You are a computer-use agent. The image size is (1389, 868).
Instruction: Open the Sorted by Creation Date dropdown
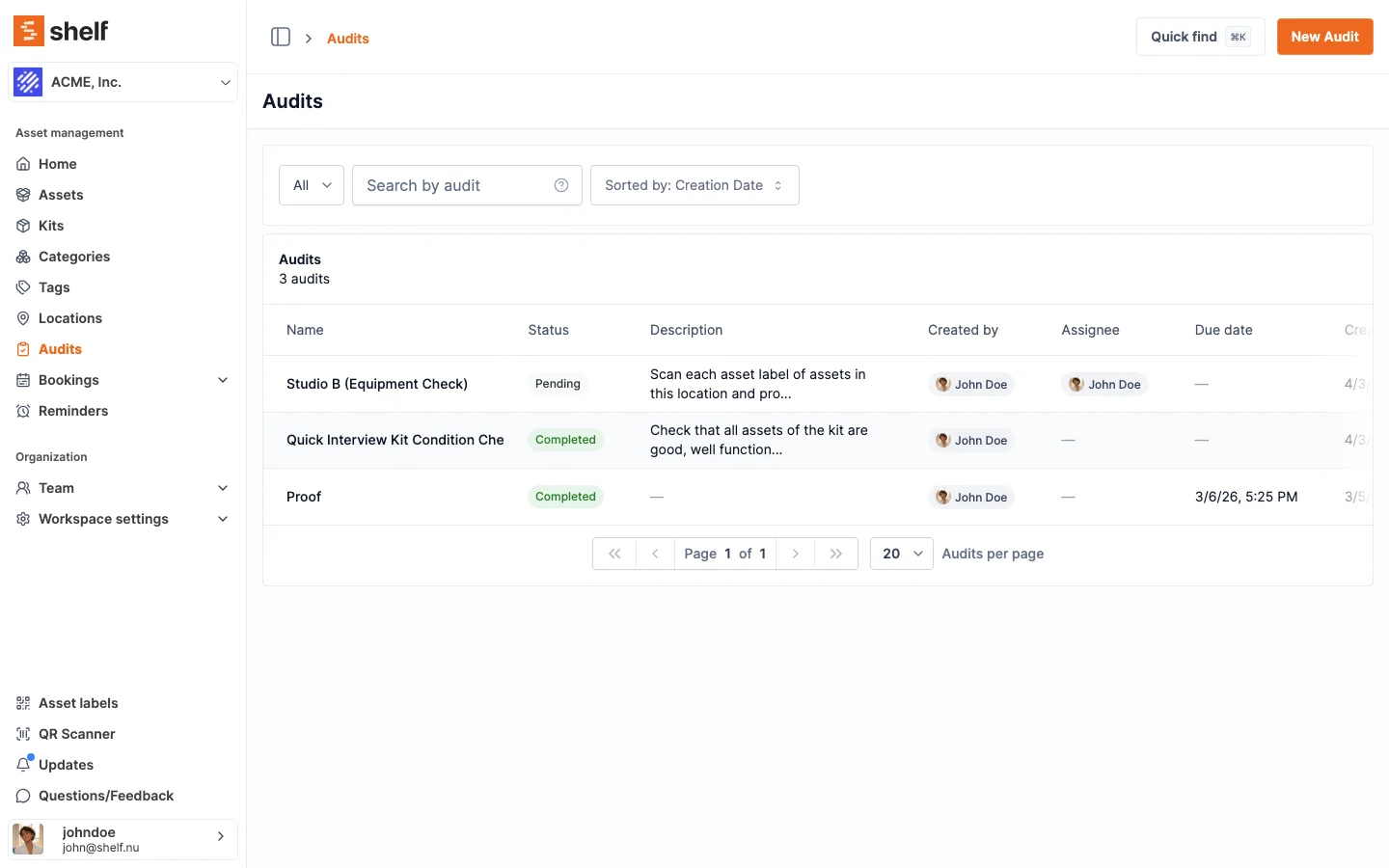(x=694, y=185)
